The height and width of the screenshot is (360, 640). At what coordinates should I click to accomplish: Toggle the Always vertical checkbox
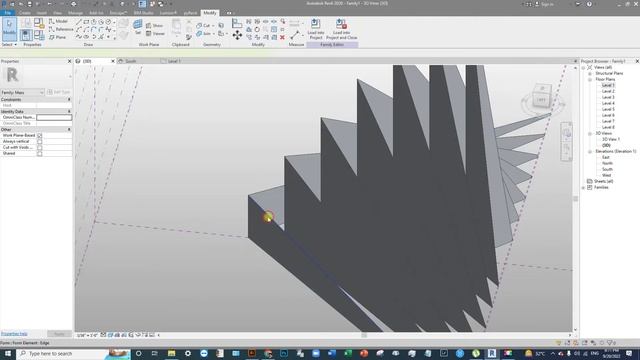coord(40,141)
